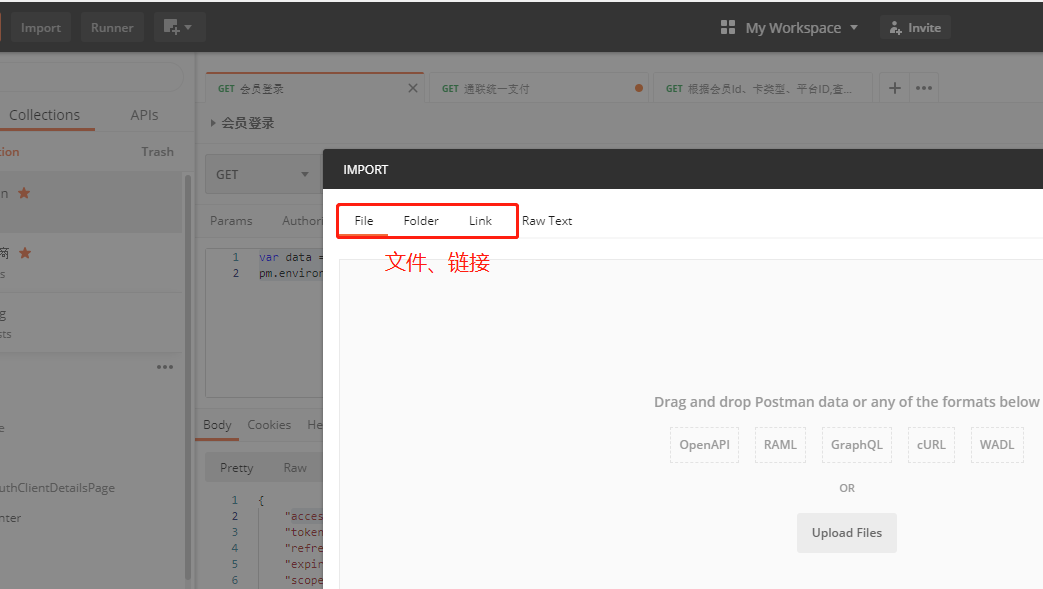Close the 会员登录 request tab
The width and height of the screenshot is (1043, 589).
(413, 88)
